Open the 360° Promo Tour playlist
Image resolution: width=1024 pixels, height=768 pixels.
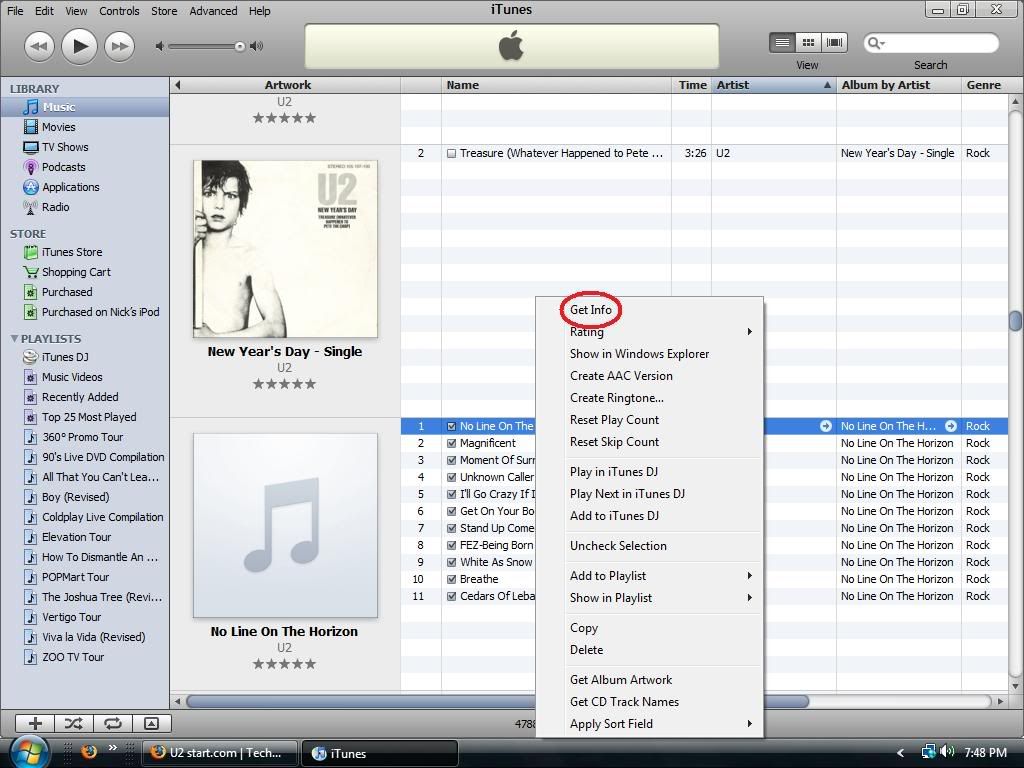pyautogui.click(x=82, y=437)
